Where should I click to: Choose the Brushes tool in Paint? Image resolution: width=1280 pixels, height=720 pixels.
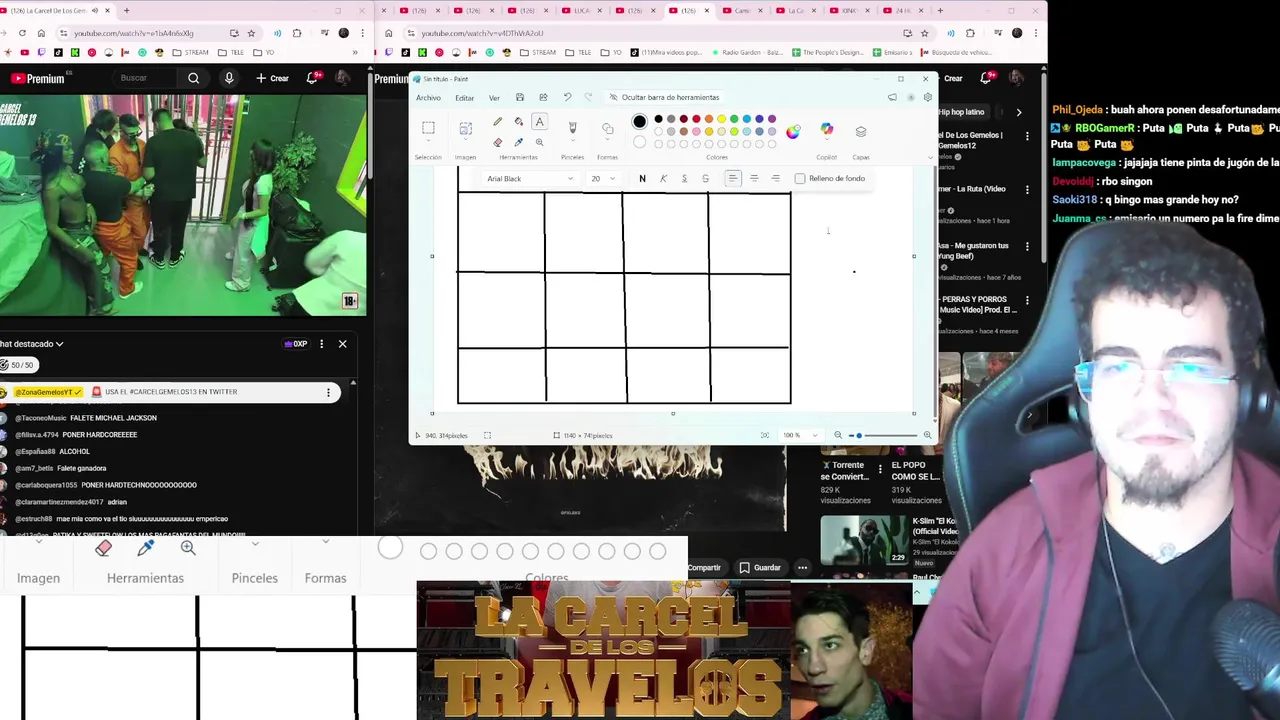[572, 128]
